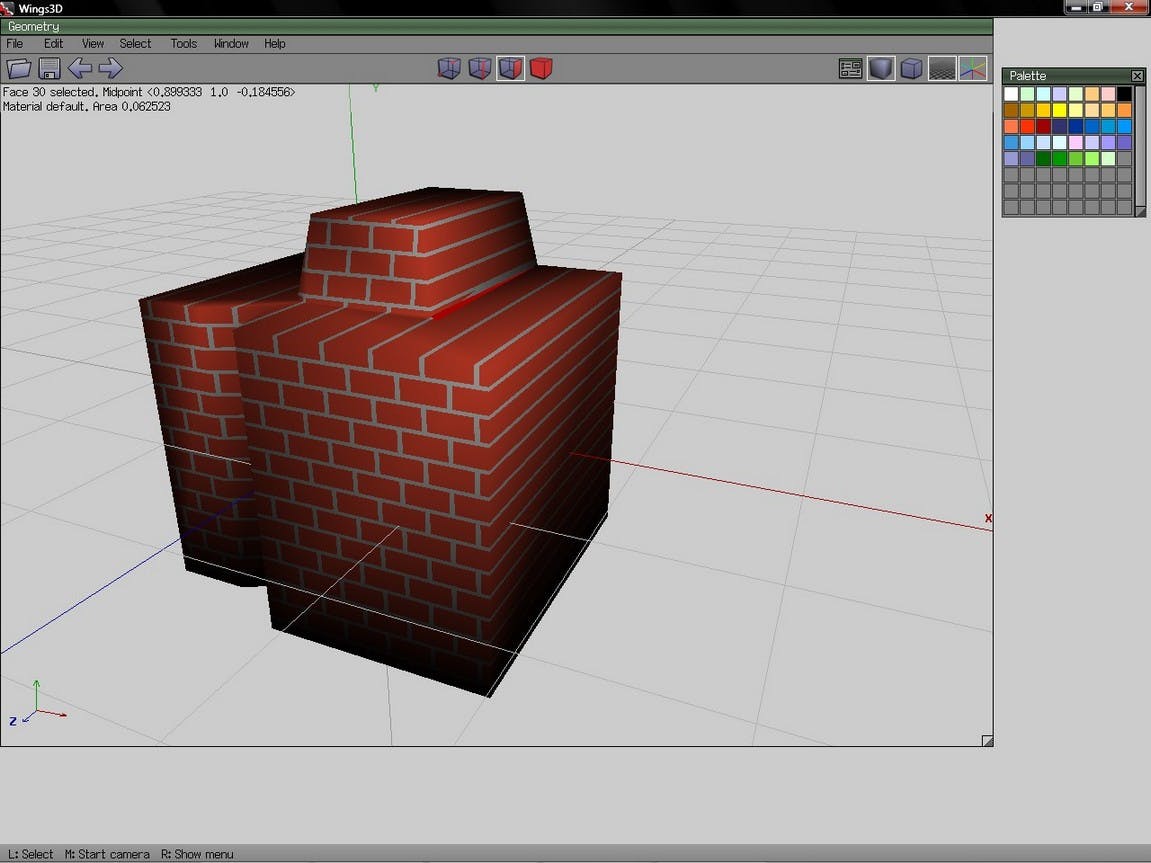
Task: Undo with the left arrow icon
Action: (79, 68)
